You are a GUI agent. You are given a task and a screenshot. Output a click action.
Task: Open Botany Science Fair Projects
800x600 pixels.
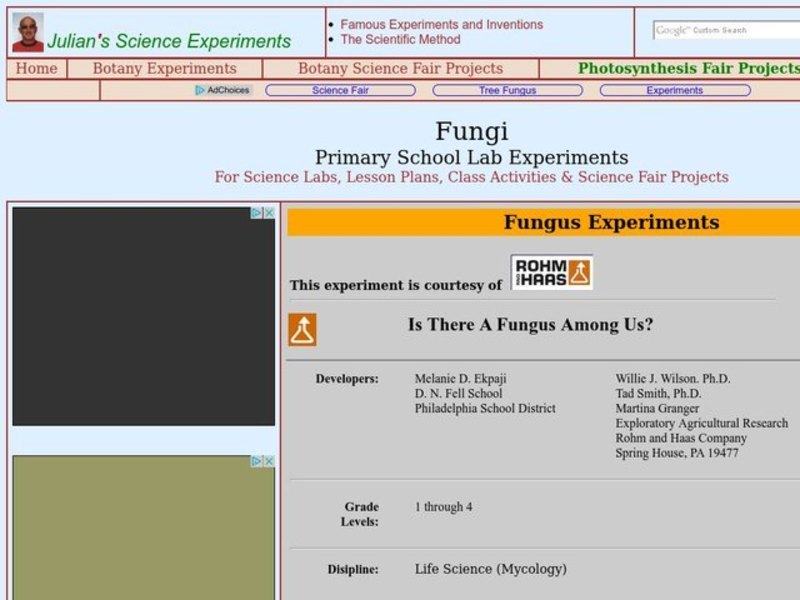tap(401, 68)
